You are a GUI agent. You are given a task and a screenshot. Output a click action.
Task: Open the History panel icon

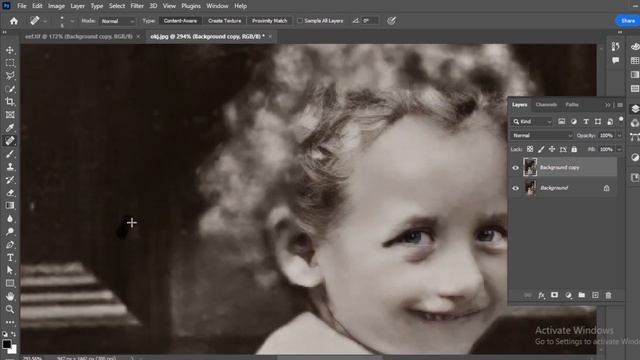point(616,47)
